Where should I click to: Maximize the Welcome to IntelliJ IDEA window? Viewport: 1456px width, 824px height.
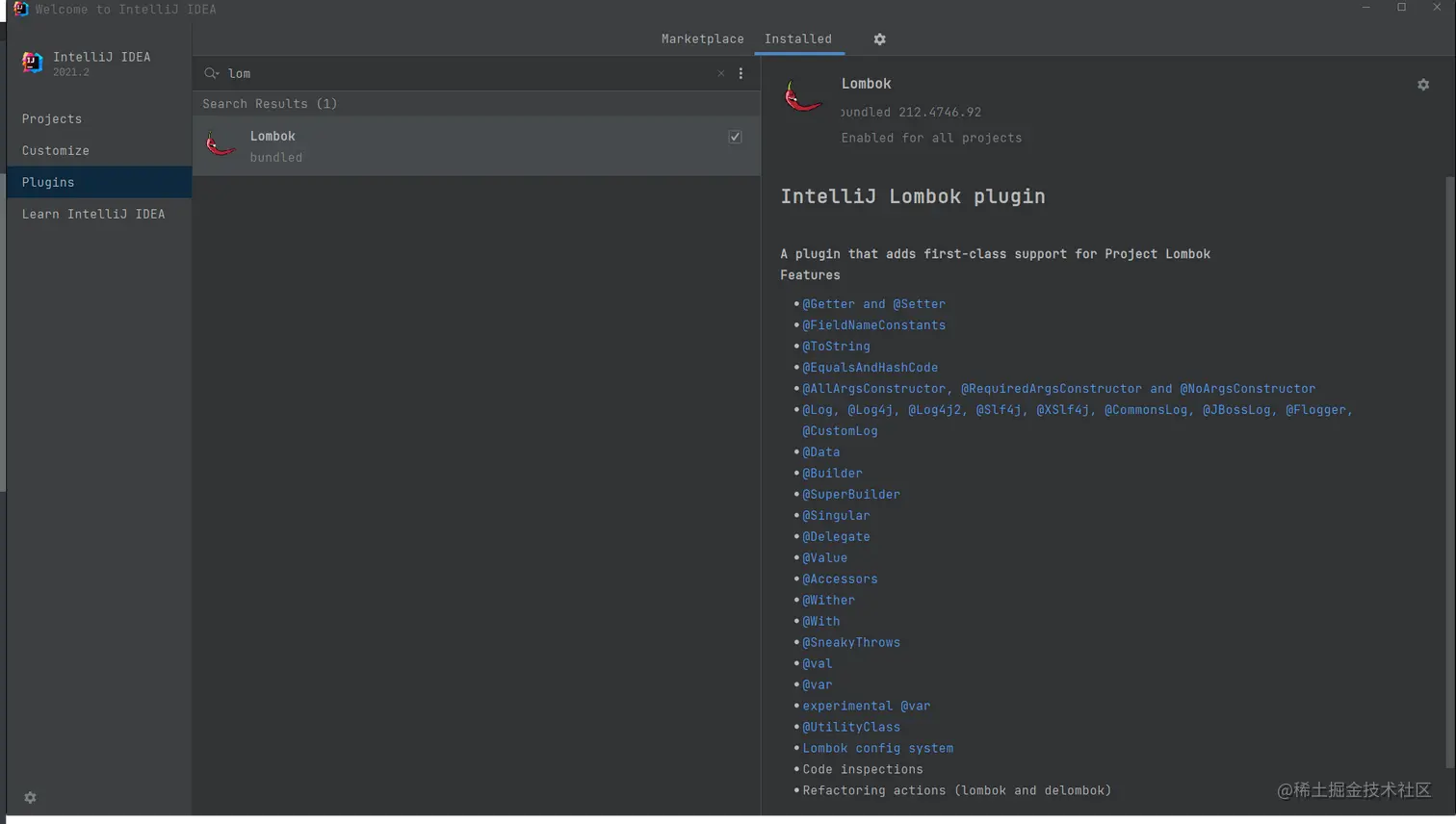pyautogui.click(x=1401, y=8)
